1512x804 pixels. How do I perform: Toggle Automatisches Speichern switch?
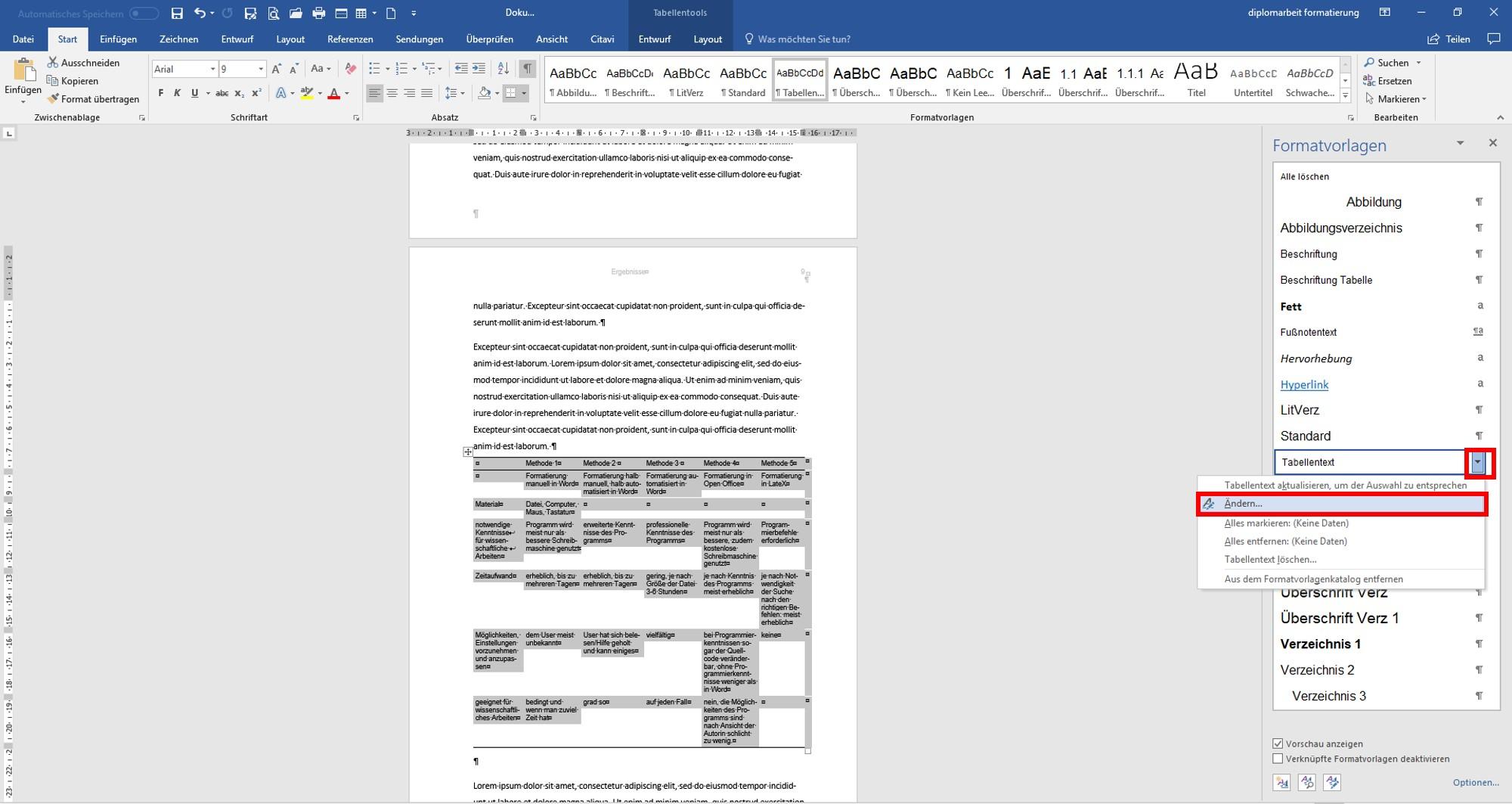point(144,14)
